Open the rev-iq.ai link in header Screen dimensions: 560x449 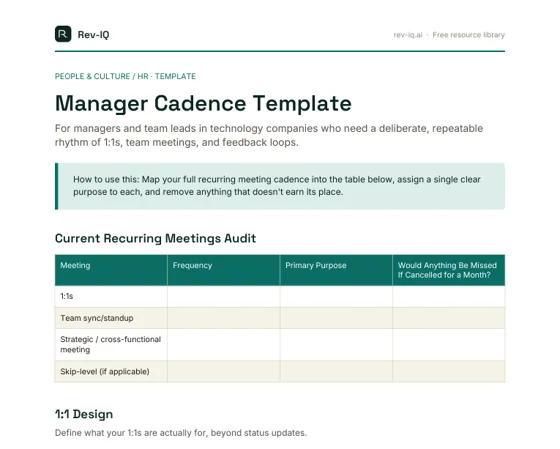[x=408, y=35]
